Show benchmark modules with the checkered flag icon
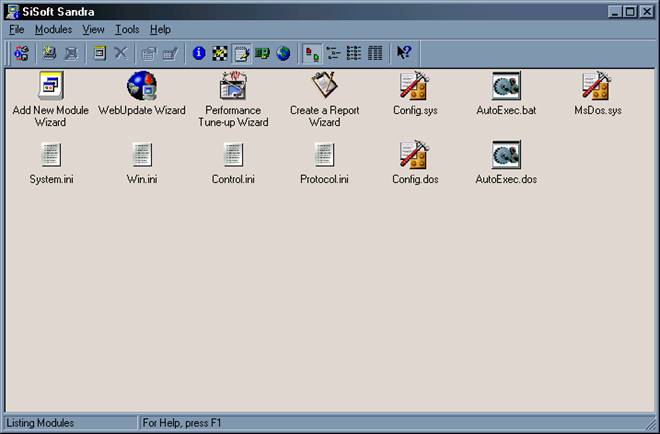The width and height of the screenshot is (660, 434). coord(220,53)
